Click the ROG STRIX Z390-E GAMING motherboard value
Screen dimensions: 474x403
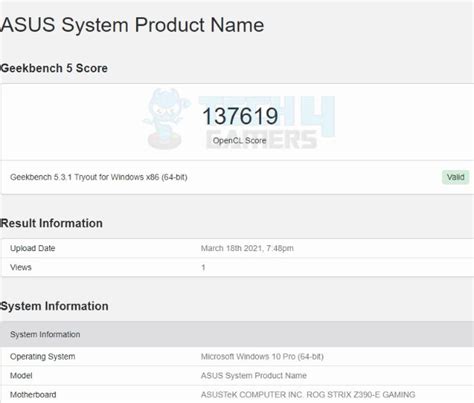pyautogui.click(x=308, y=395)
